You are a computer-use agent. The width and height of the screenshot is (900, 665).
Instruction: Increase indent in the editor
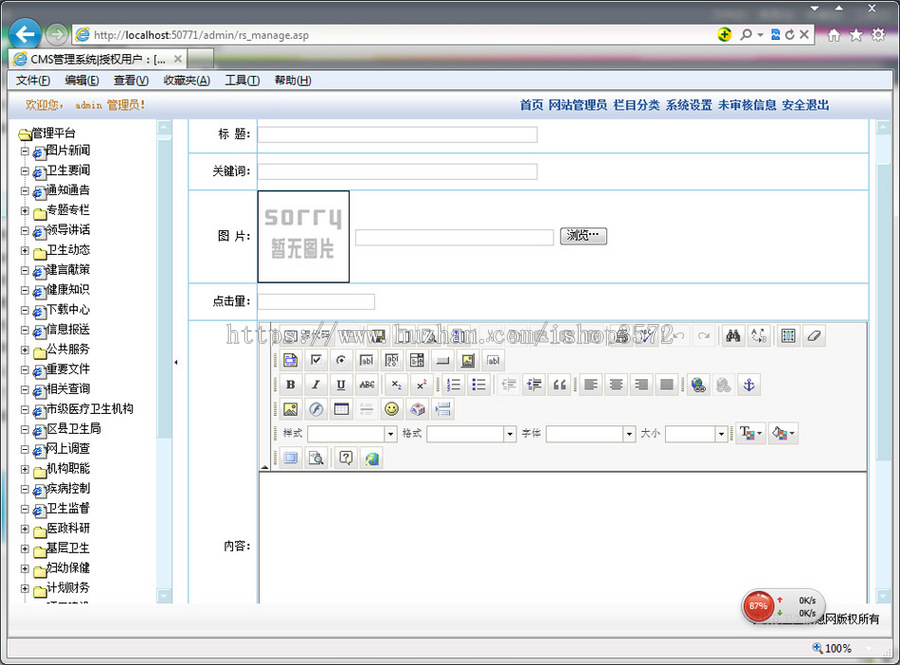pos(534,385)
